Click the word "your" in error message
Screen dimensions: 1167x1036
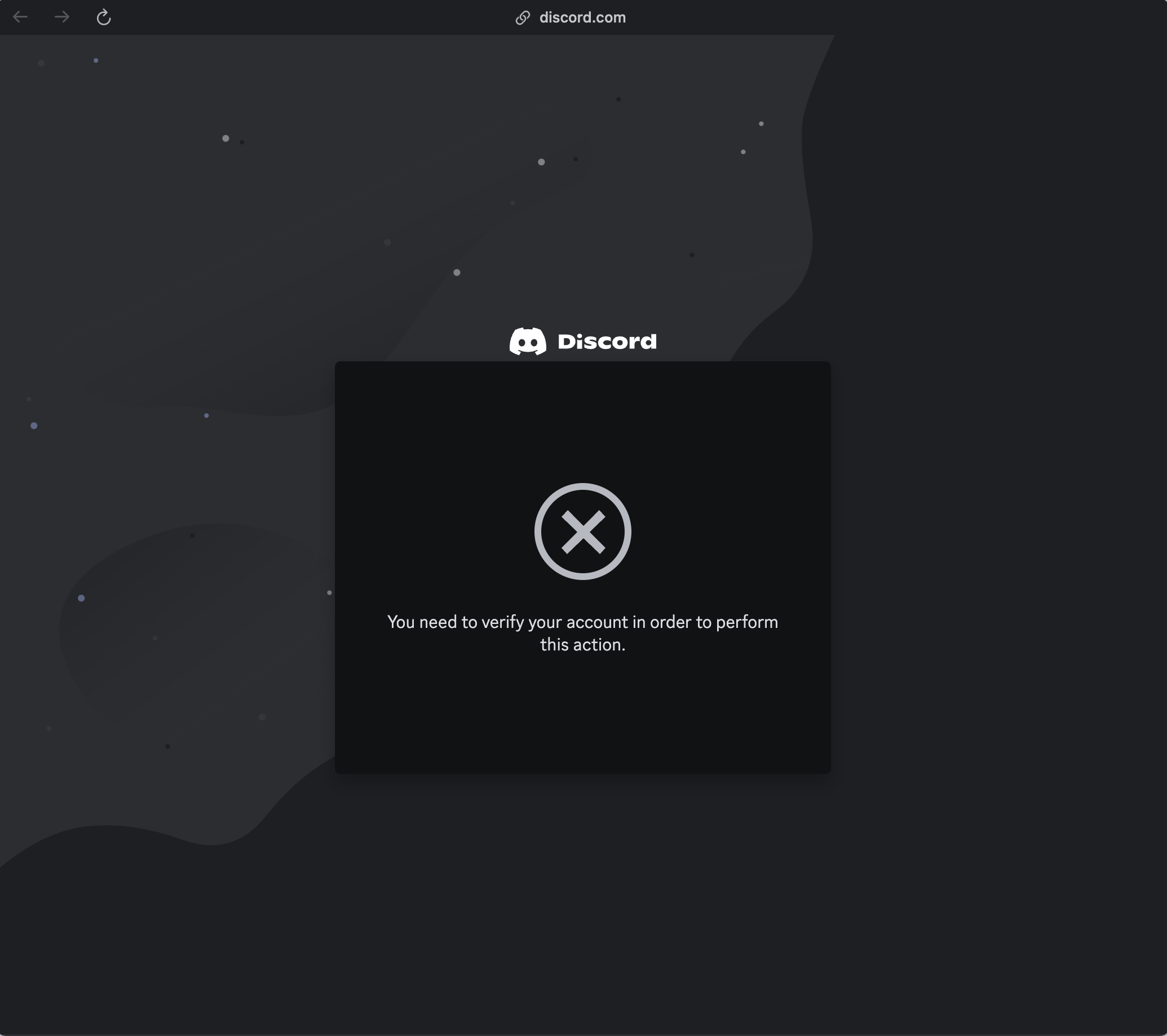pos(545,622)
